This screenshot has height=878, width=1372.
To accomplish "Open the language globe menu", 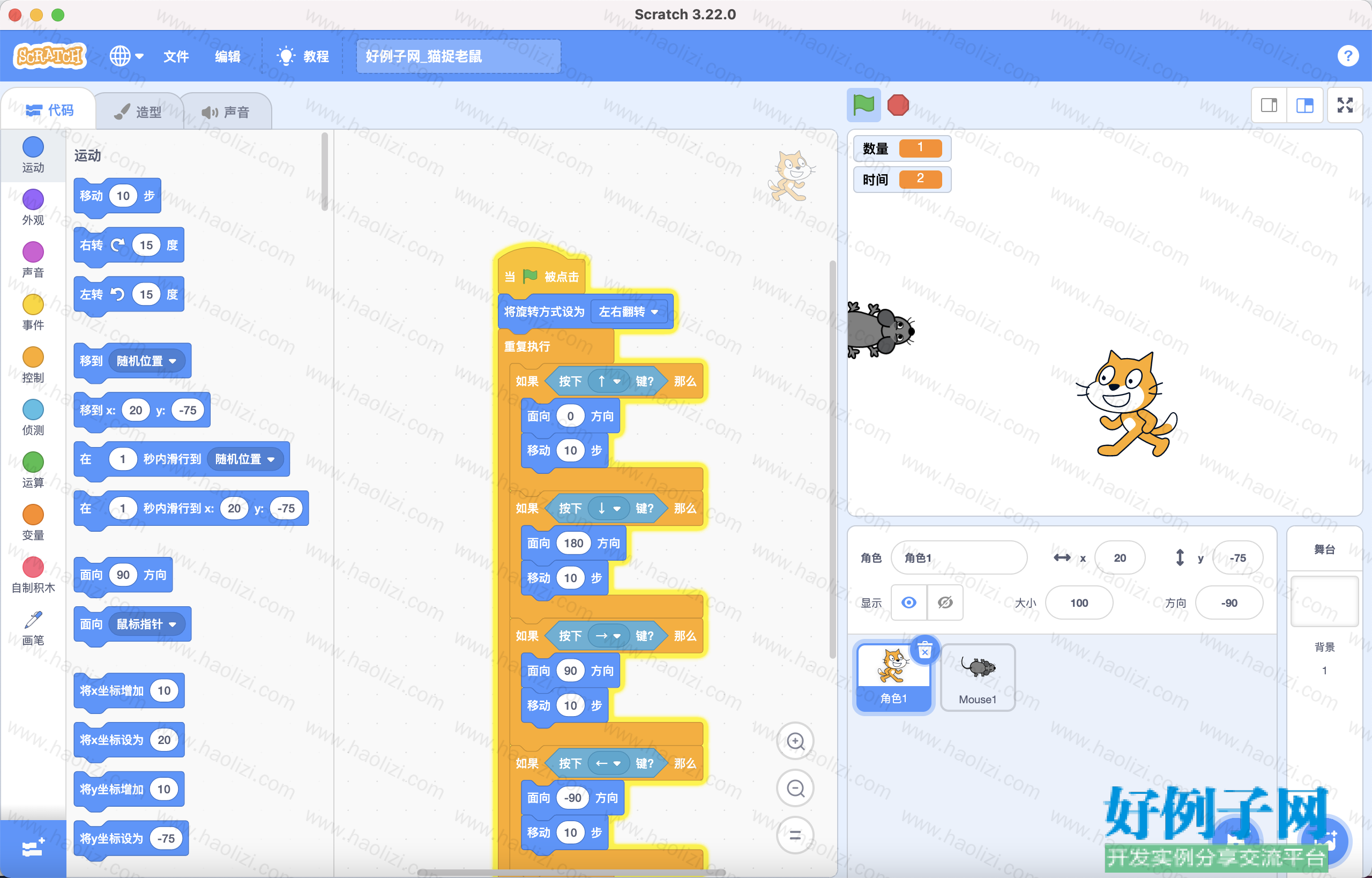I will click(126, 56).
